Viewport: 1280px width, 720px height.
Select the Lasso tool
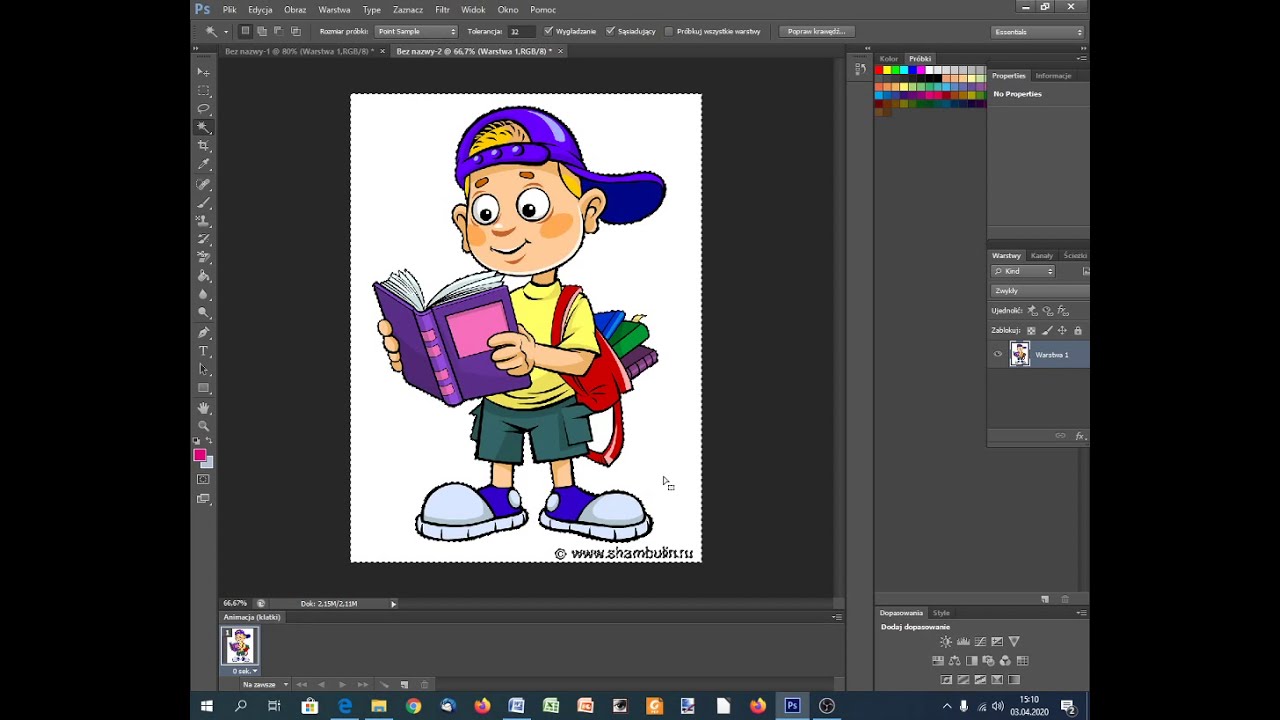(203, 109)
